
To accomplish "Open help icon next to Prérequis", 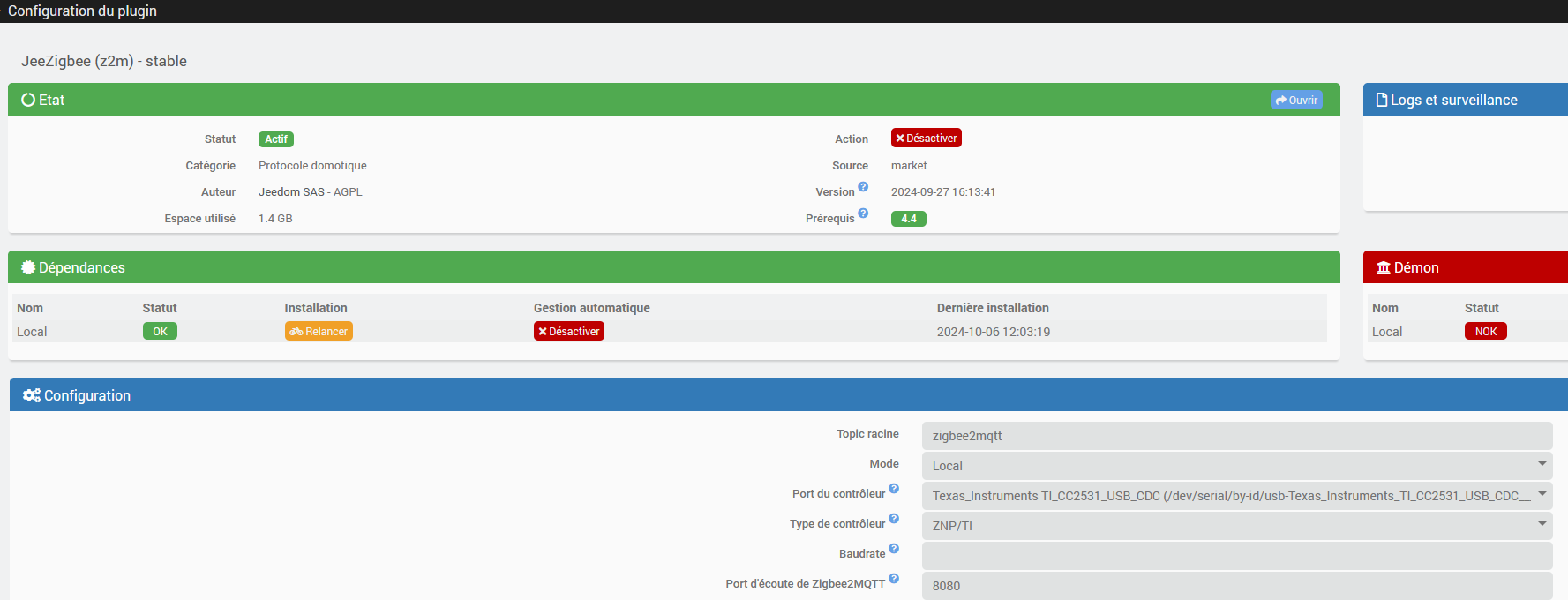I will pyautogui.click(x=863, y=214).
